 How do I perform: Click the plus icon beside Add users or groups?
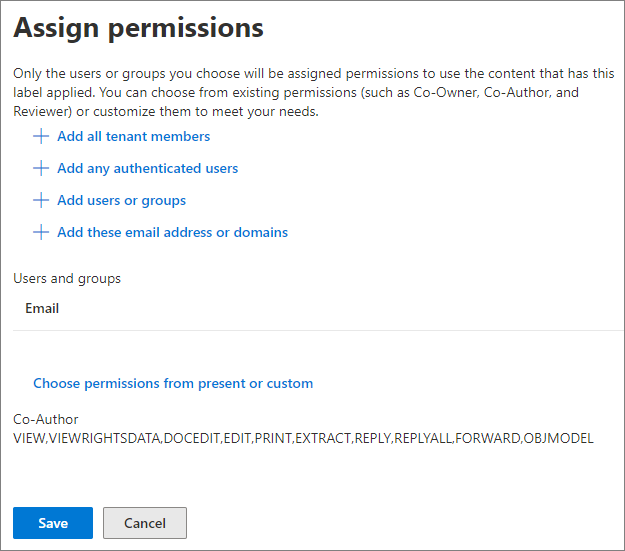(x=41, y=200)
